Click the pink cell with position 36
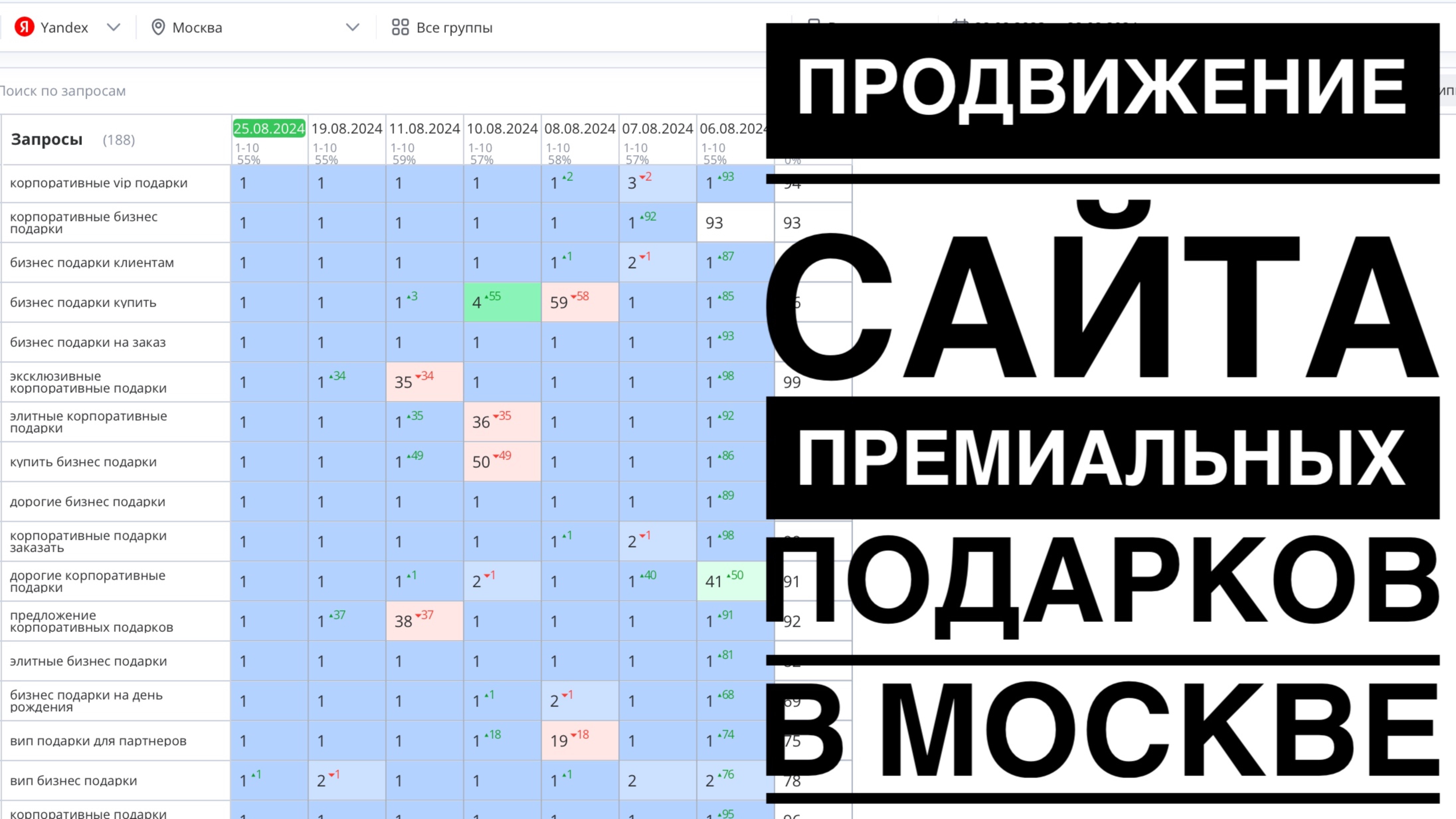The width and height of the screenshot is (1456, 819). point(502,422)
